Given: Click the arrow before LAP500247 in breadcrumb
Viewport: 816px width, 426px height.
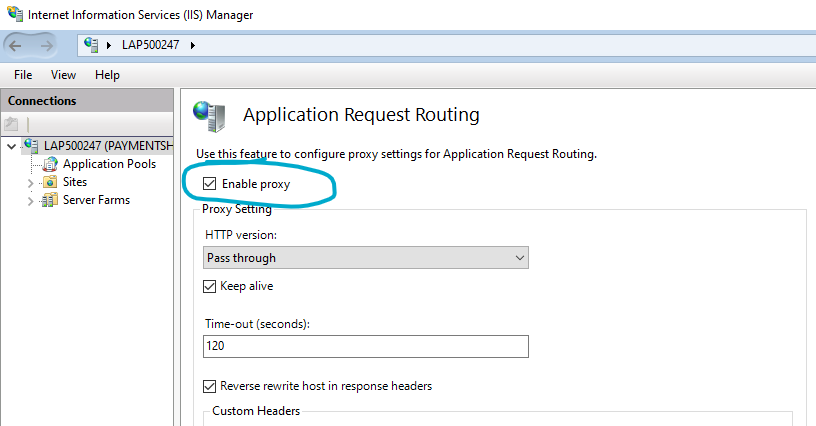Looking at the screenshot, I should pyautogui.click(x=109, y=45).
